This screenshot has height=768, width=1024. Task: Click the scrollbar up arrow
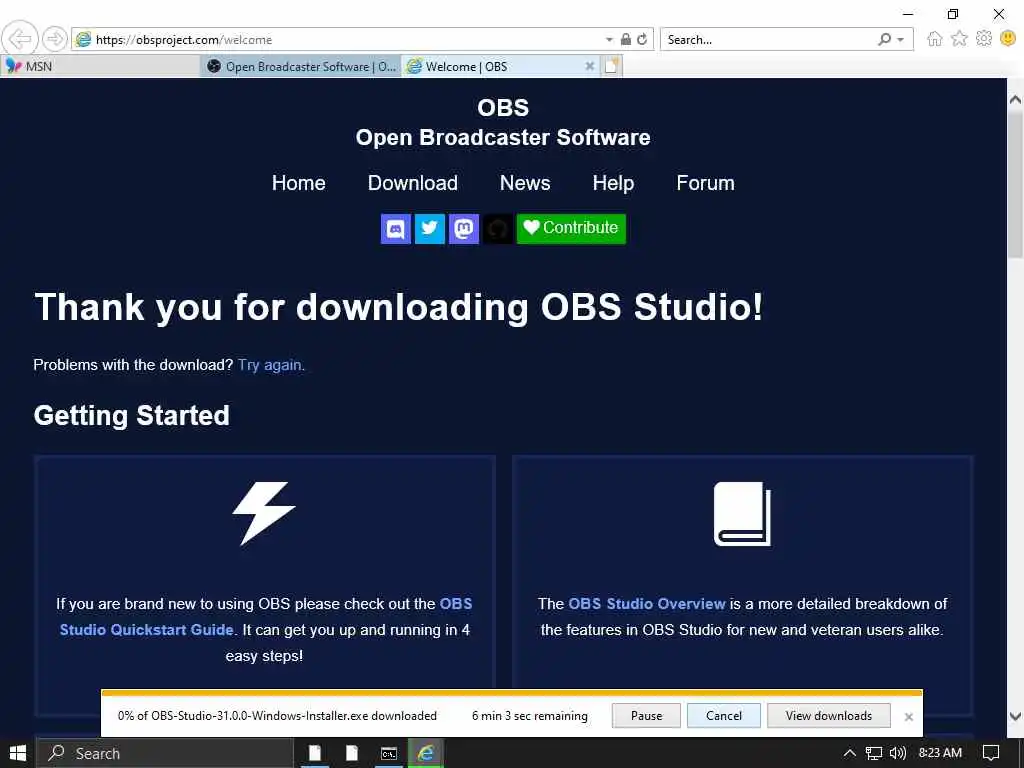click(1015, 99)
